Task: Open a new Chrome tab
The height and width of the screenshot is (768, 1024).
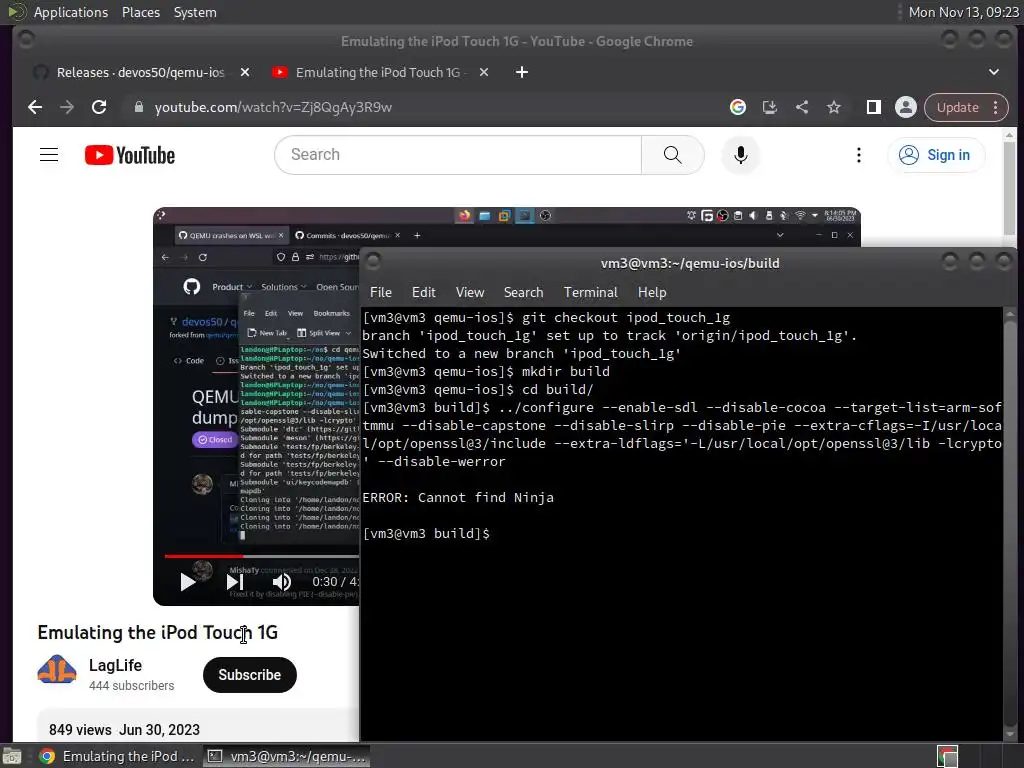Action: (x=522, y=72)
